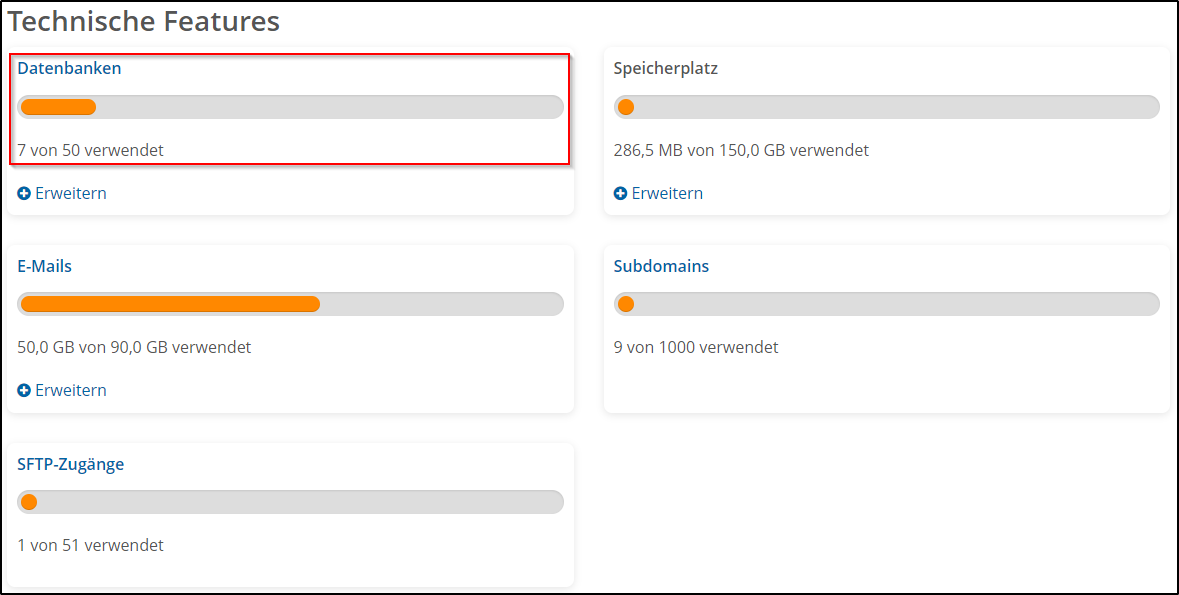Click the Erweitern text in Datenbanken card
The width and height of the screenshot is (1179, 595).
71,193
